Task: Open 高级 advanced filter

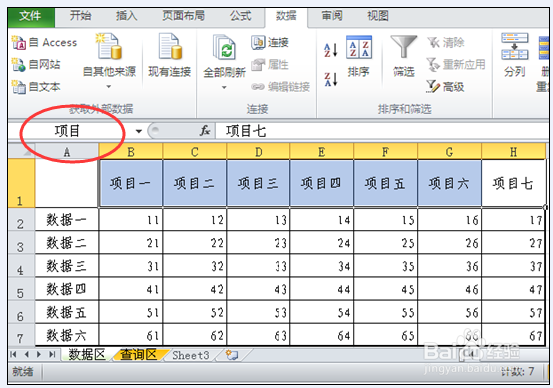Action: pos(445,87)
